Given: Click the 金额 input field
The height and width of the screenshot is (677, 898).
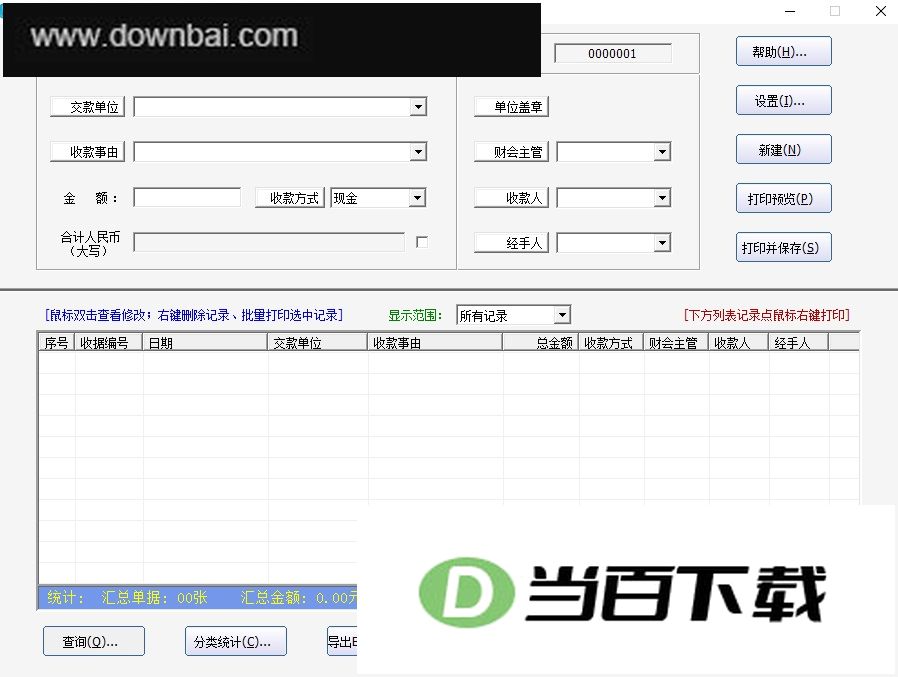Looking at the screenshot, I should (x=187, y=198).
